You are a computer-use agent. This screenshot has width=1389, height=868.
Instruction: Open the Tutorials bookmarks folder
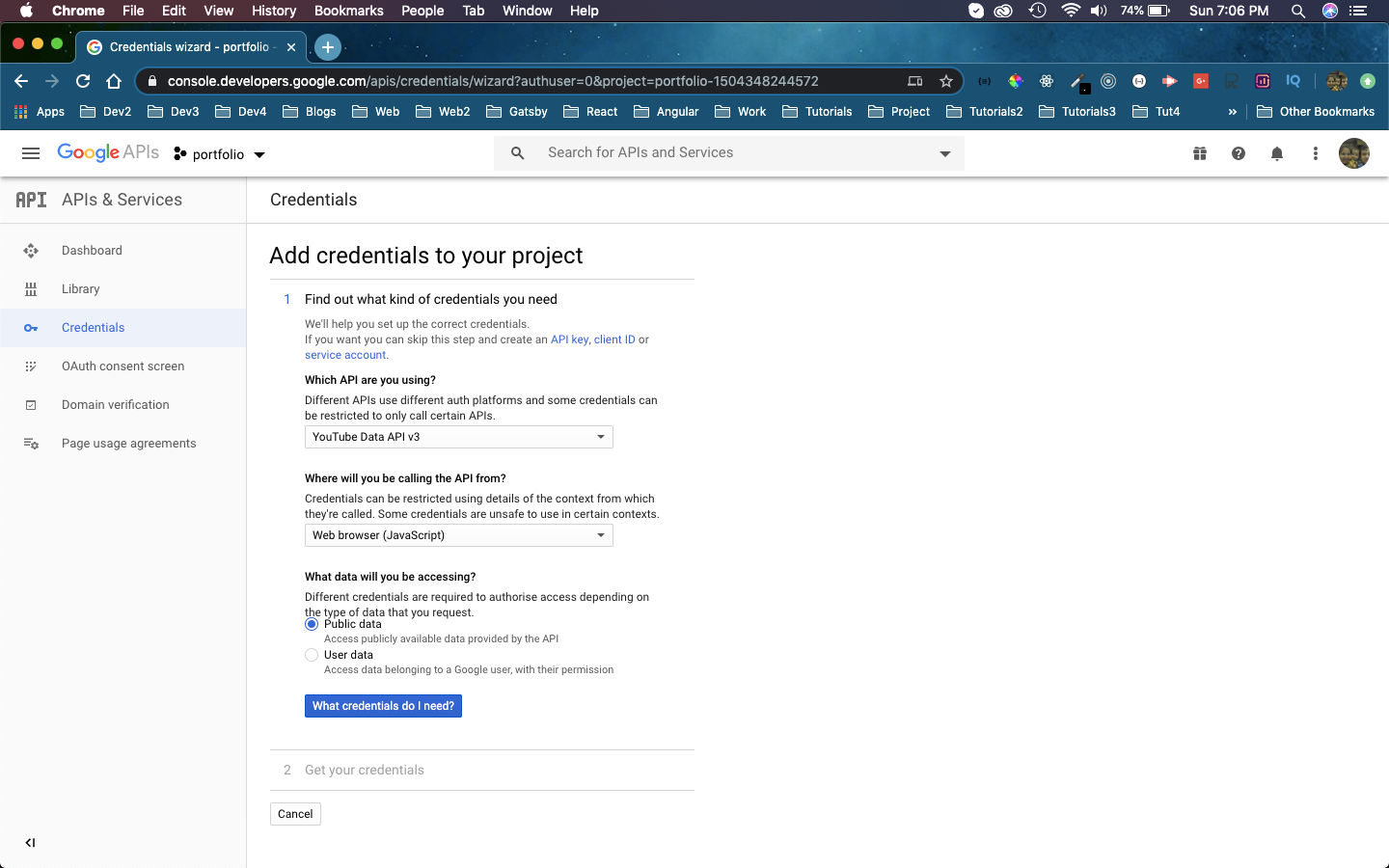[x=817, y=112]
